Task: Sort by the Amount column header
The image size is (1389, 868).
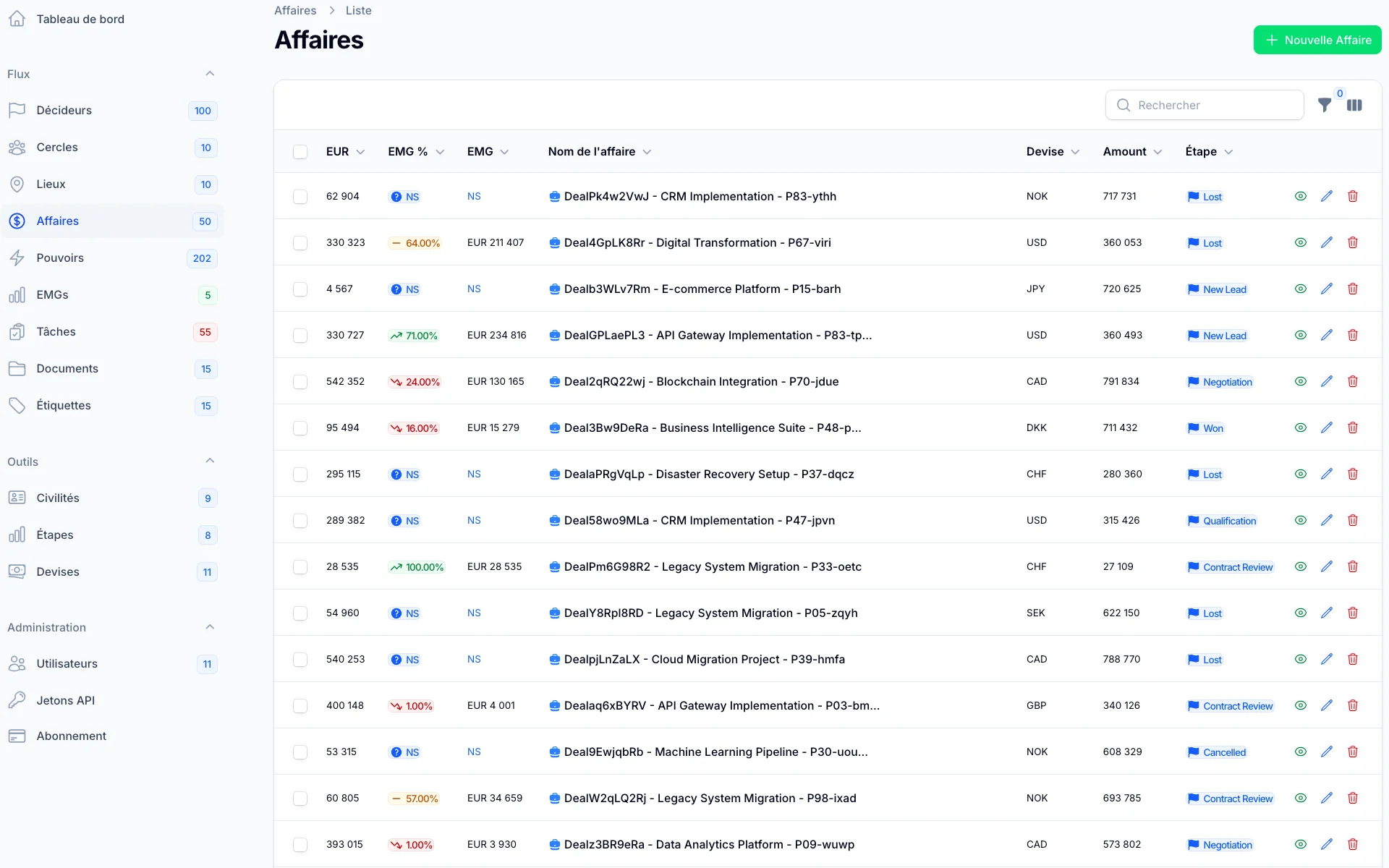Action: point(1132,151)
